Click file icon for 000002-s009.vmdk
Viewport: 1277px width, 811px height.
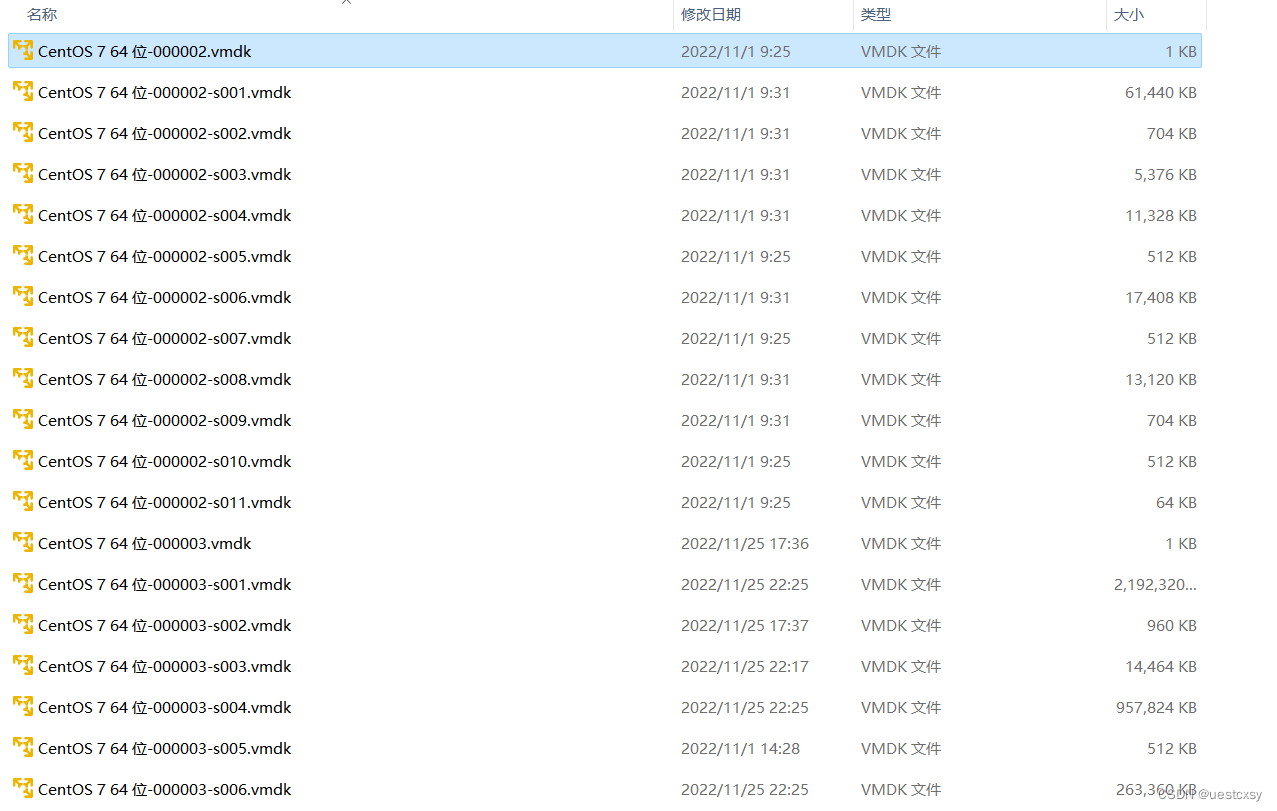coord(23,419)
